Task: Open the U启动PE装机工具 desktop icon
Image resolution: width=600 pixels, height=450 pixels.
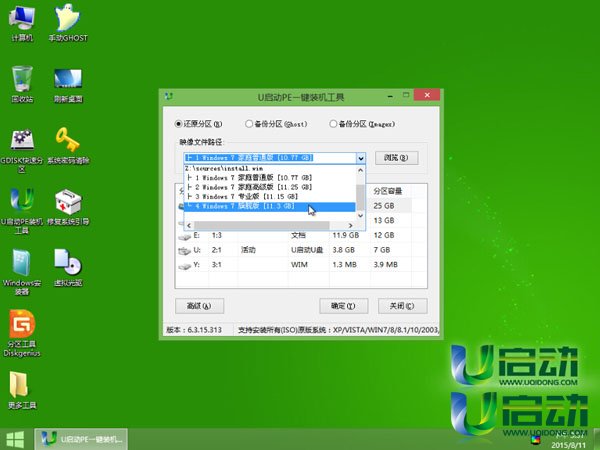Action: coord(22,210)
